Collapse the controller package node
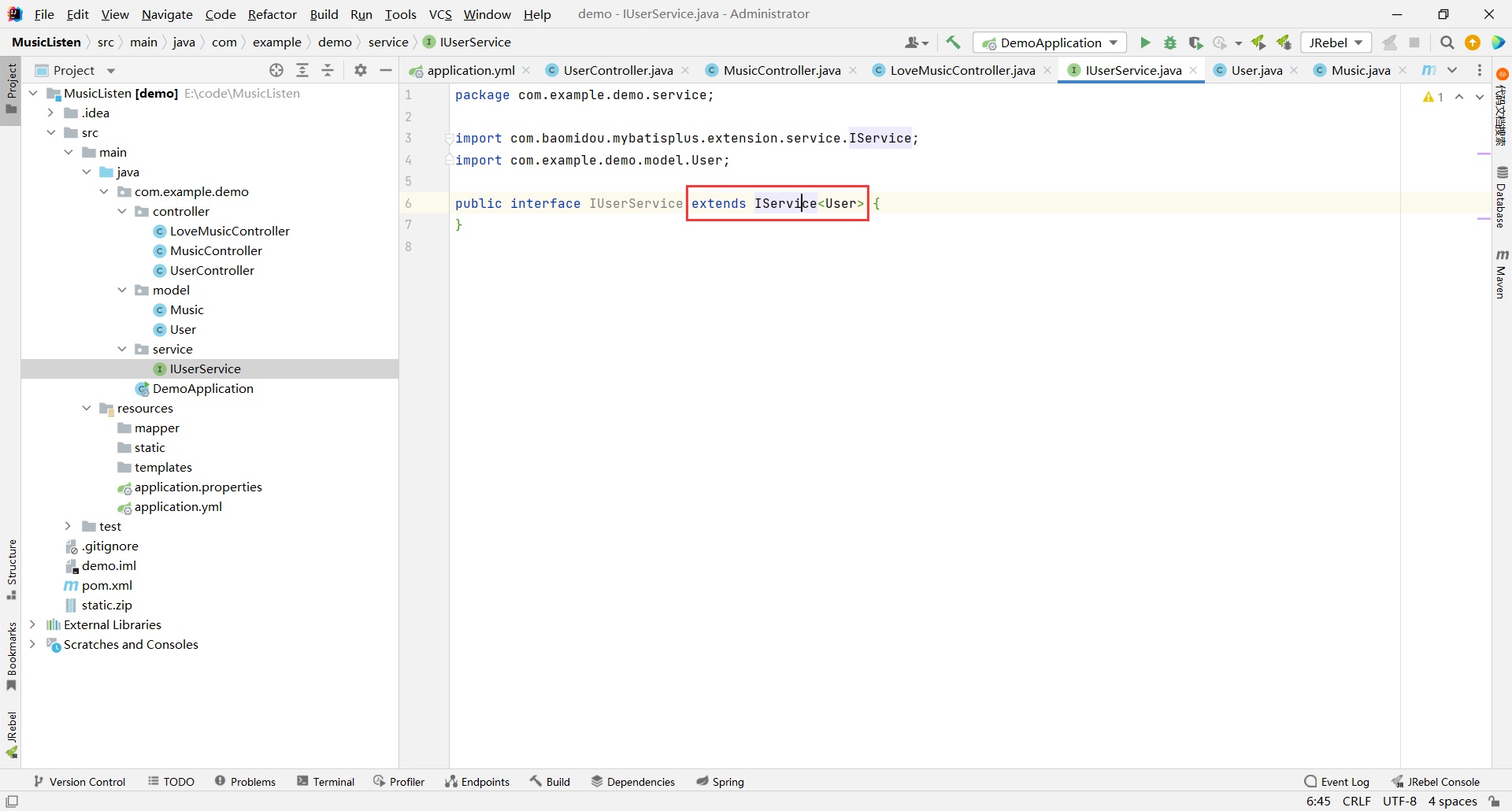The height and width of the screenshot is (811, 1512). click(122, 211)
